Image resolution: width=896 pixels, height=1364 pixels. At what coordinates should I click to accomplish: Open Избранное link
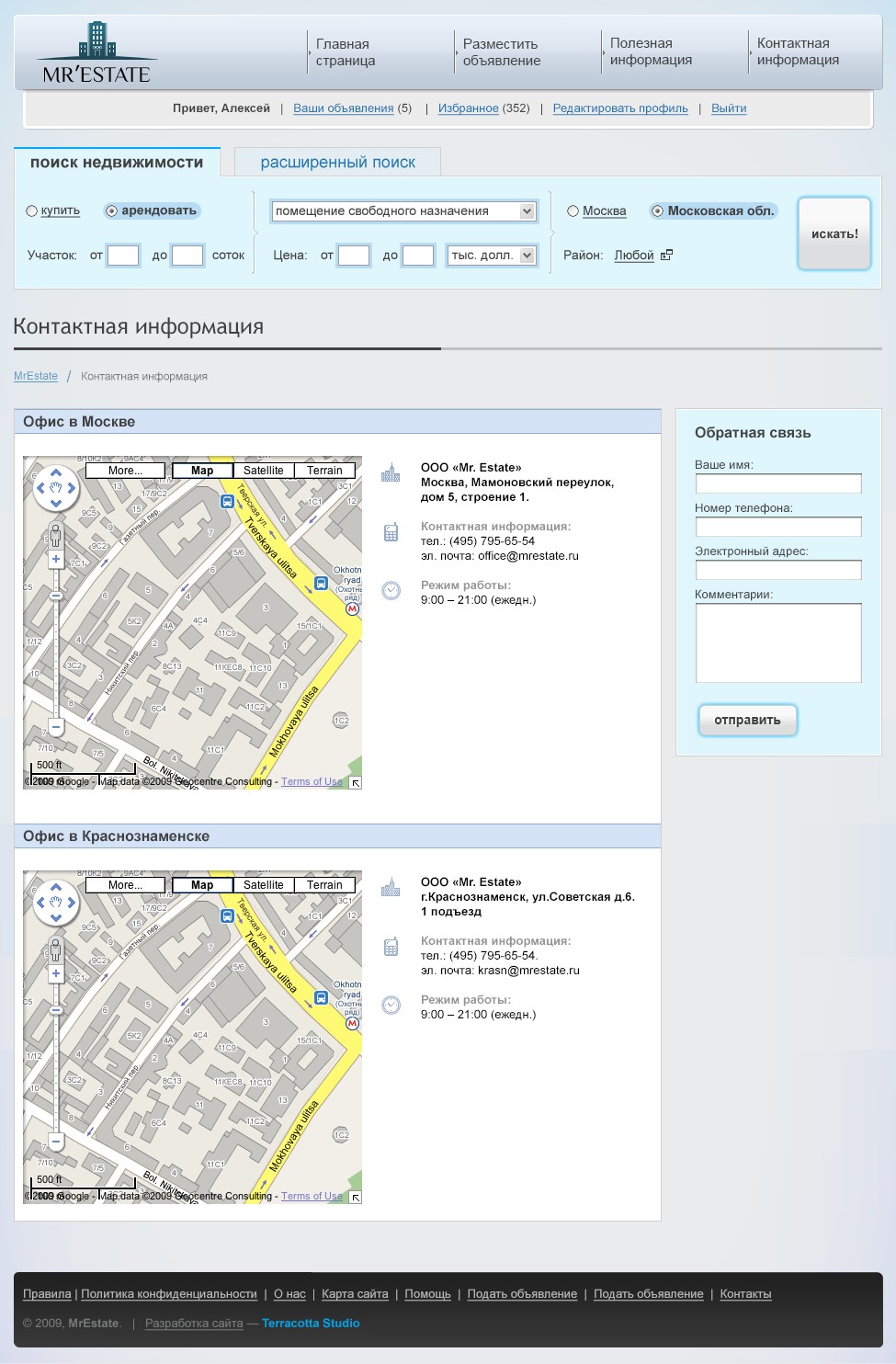tap(469, 108)
